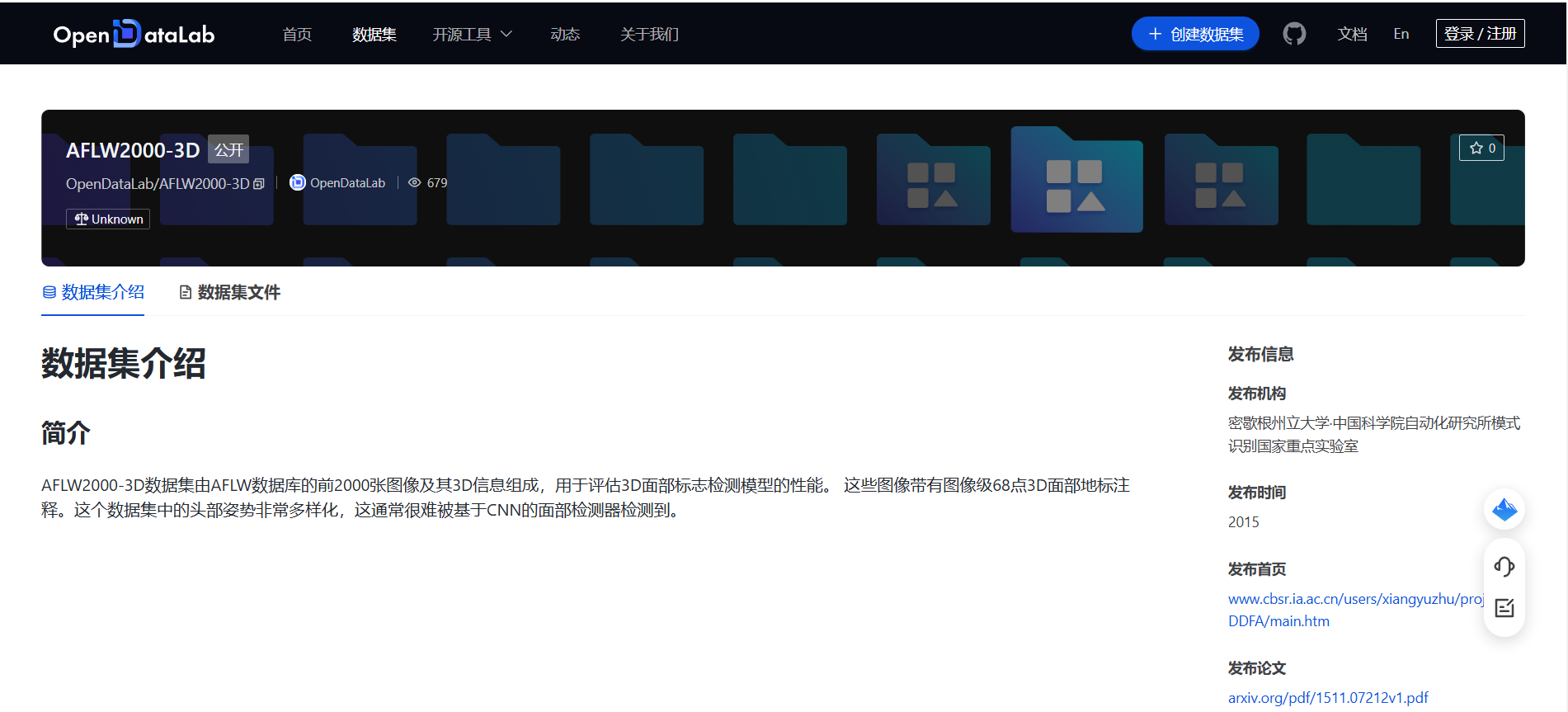Screen dimensions: 1568x712
Task: Open the 数据集 navigation item
Action: pos(374,34)
